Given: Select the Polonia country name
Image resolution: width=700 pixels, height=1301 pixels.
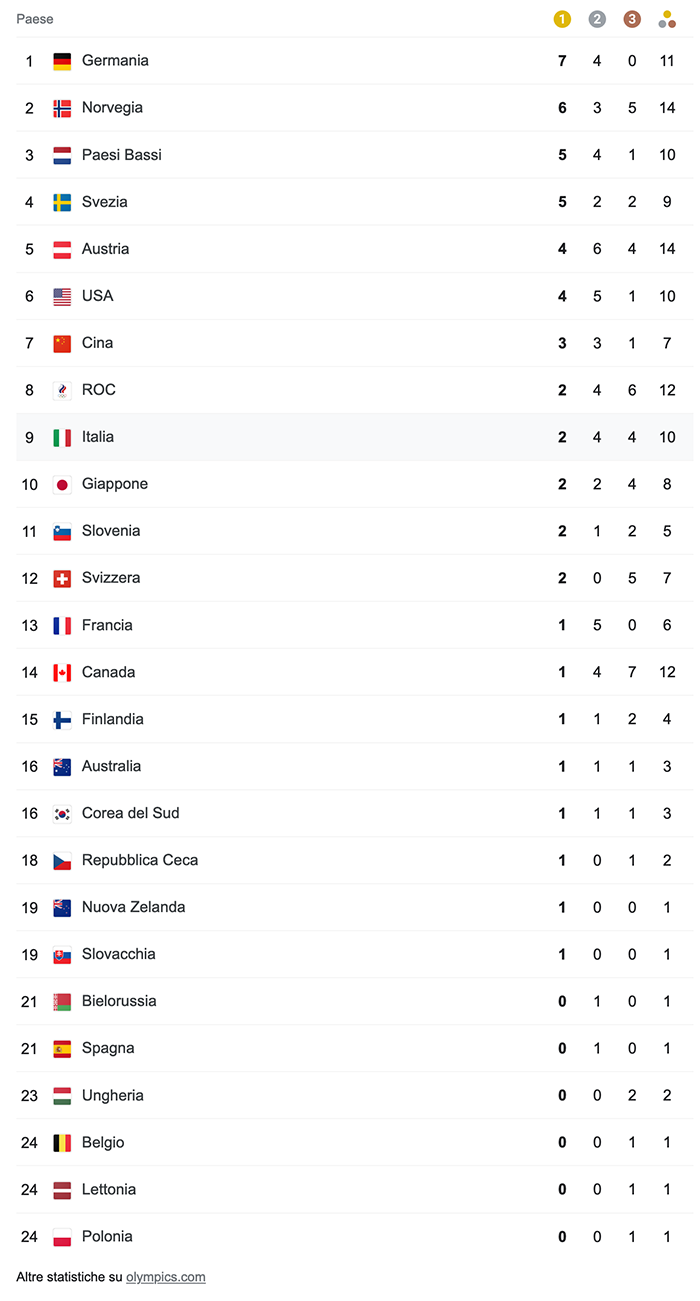Looking at the screenshot, I should pyautogui.click(x=107, y=1236).
